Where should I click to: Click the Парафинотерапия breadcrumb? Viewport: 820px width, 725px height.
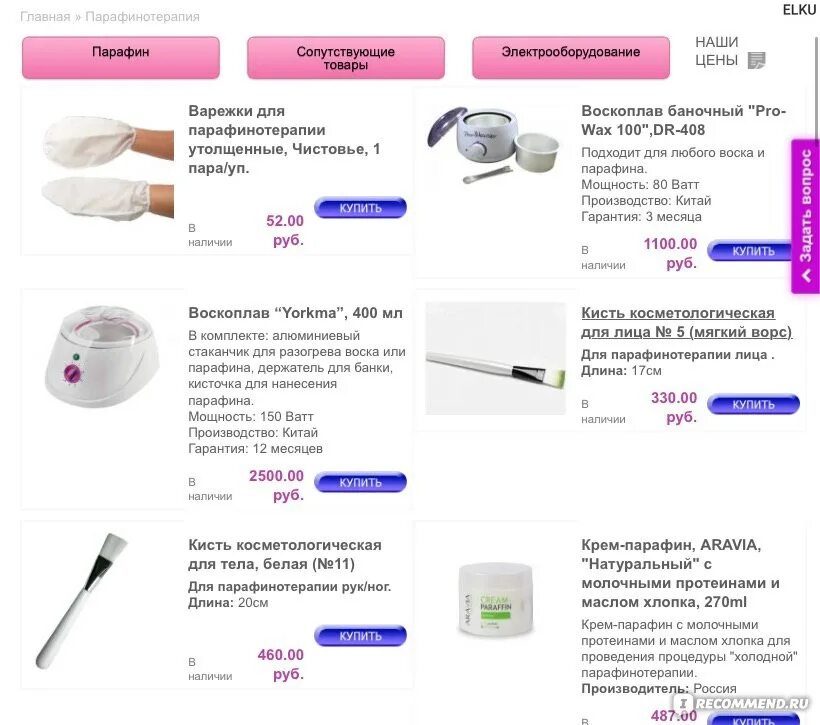[x=142, y=17]
